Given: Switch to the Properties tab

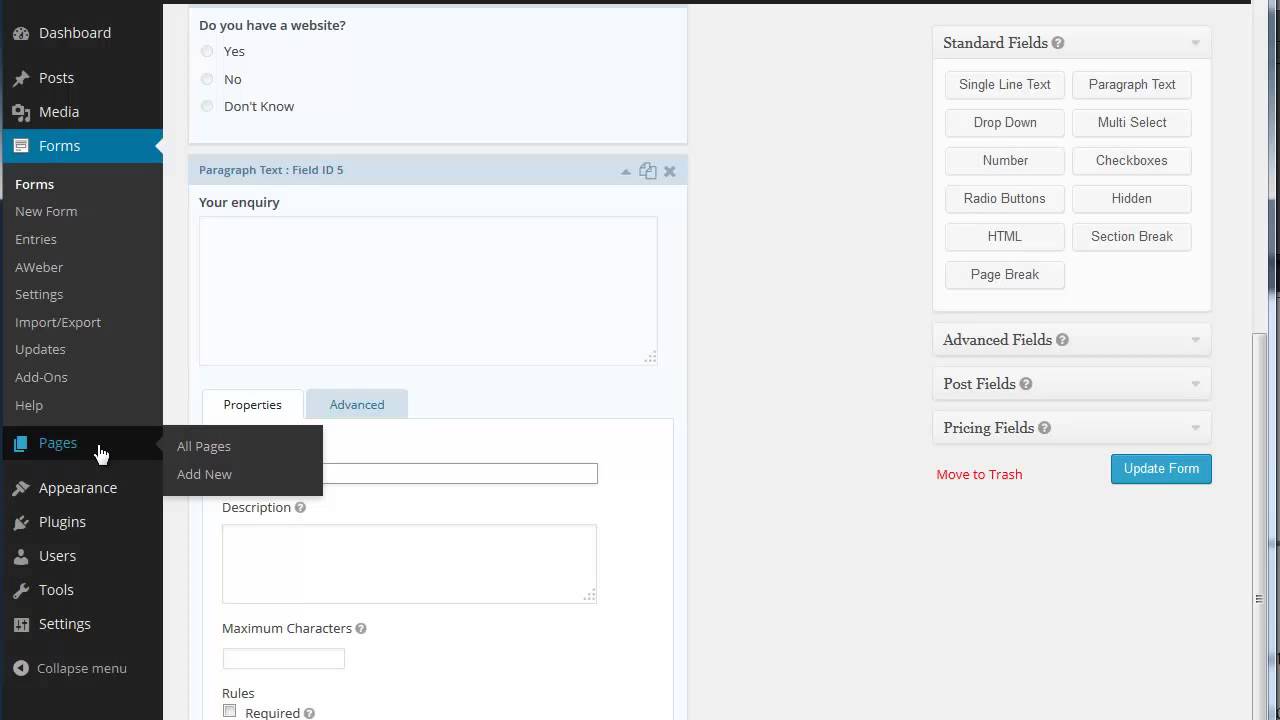Looking at the screenshot, I should click(x=253, y=405).
